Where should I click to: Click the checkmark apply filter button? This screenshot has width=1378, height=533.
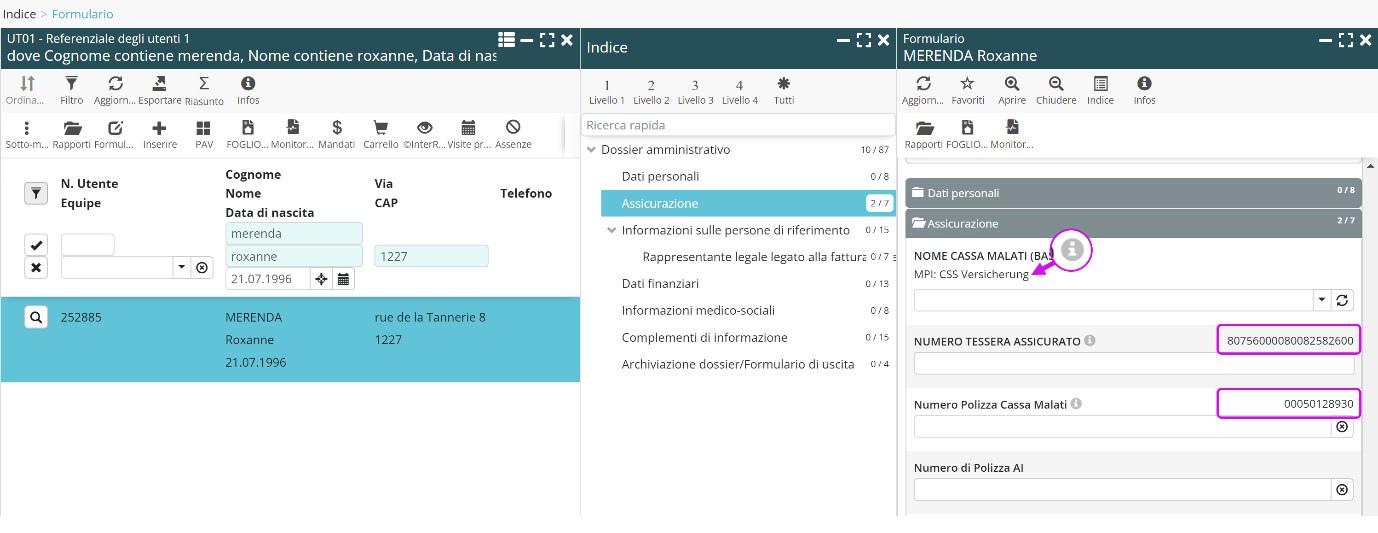click(36, 245)
